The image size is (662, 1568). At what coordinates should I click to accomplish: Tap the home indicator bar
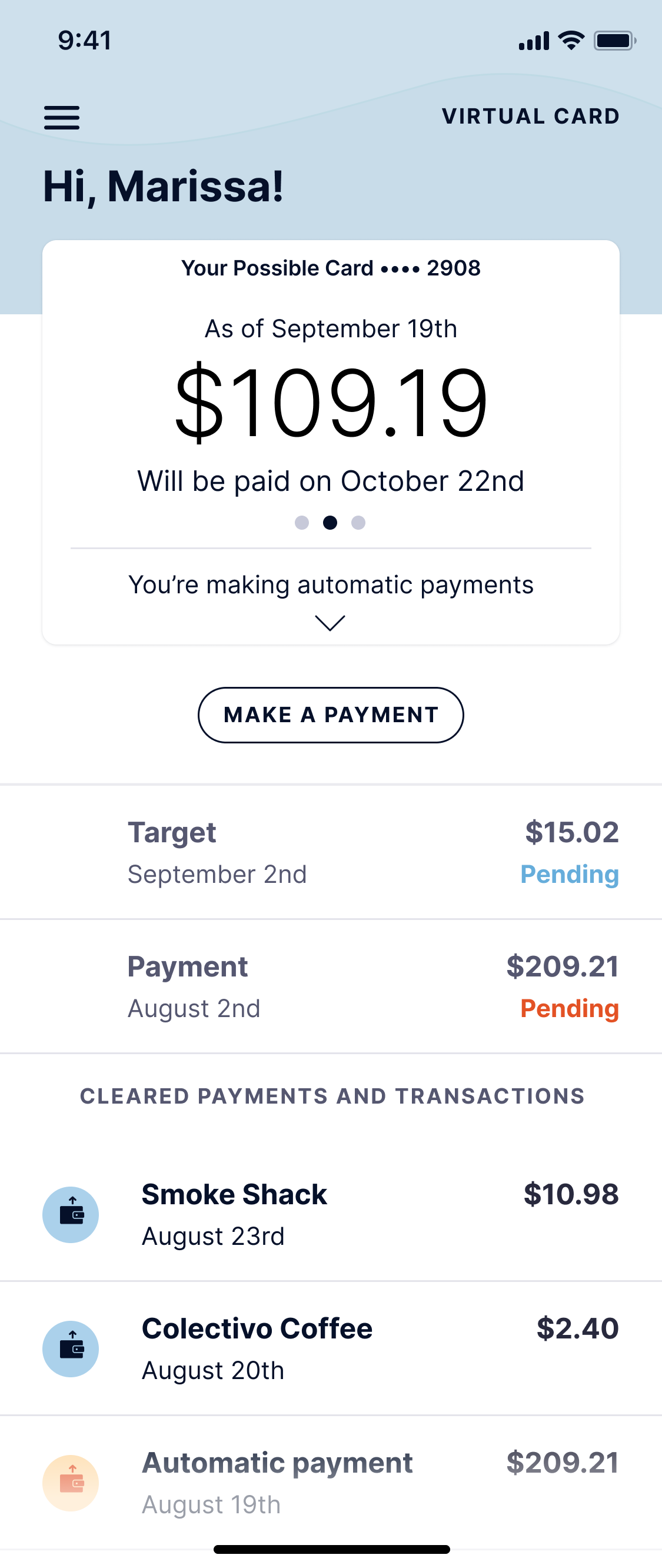point(332,1549)
